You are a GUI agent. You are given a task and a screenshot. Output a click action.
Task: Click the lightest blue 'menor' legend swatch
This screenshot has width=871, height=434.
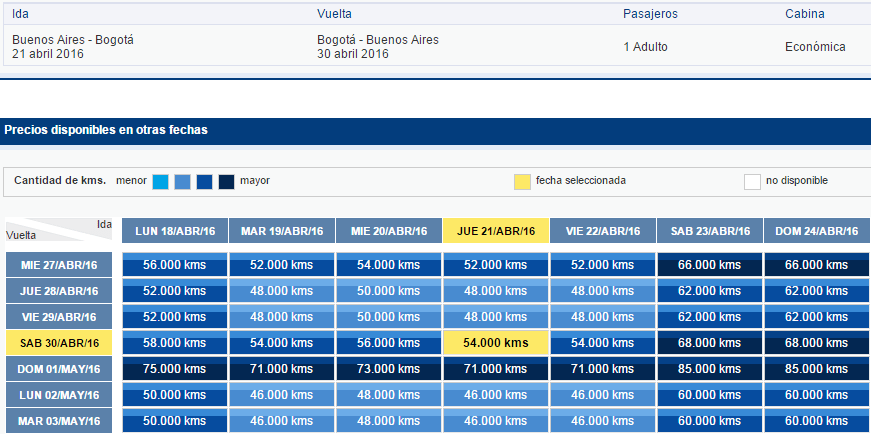pyautogui.click(x=161, y=182)
